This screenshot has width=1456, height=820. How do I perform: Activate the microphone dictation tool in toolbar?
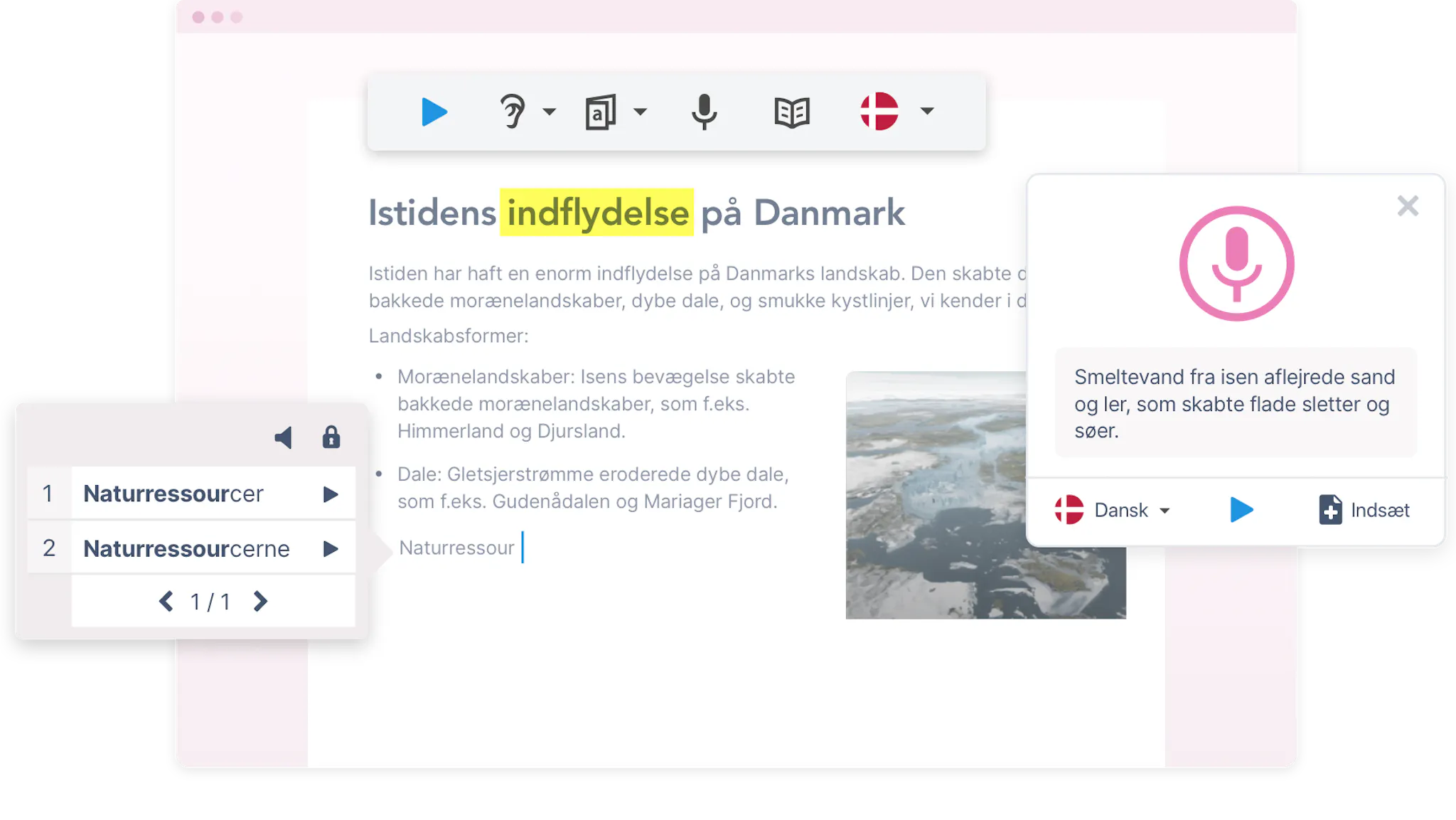click(704, 112)
